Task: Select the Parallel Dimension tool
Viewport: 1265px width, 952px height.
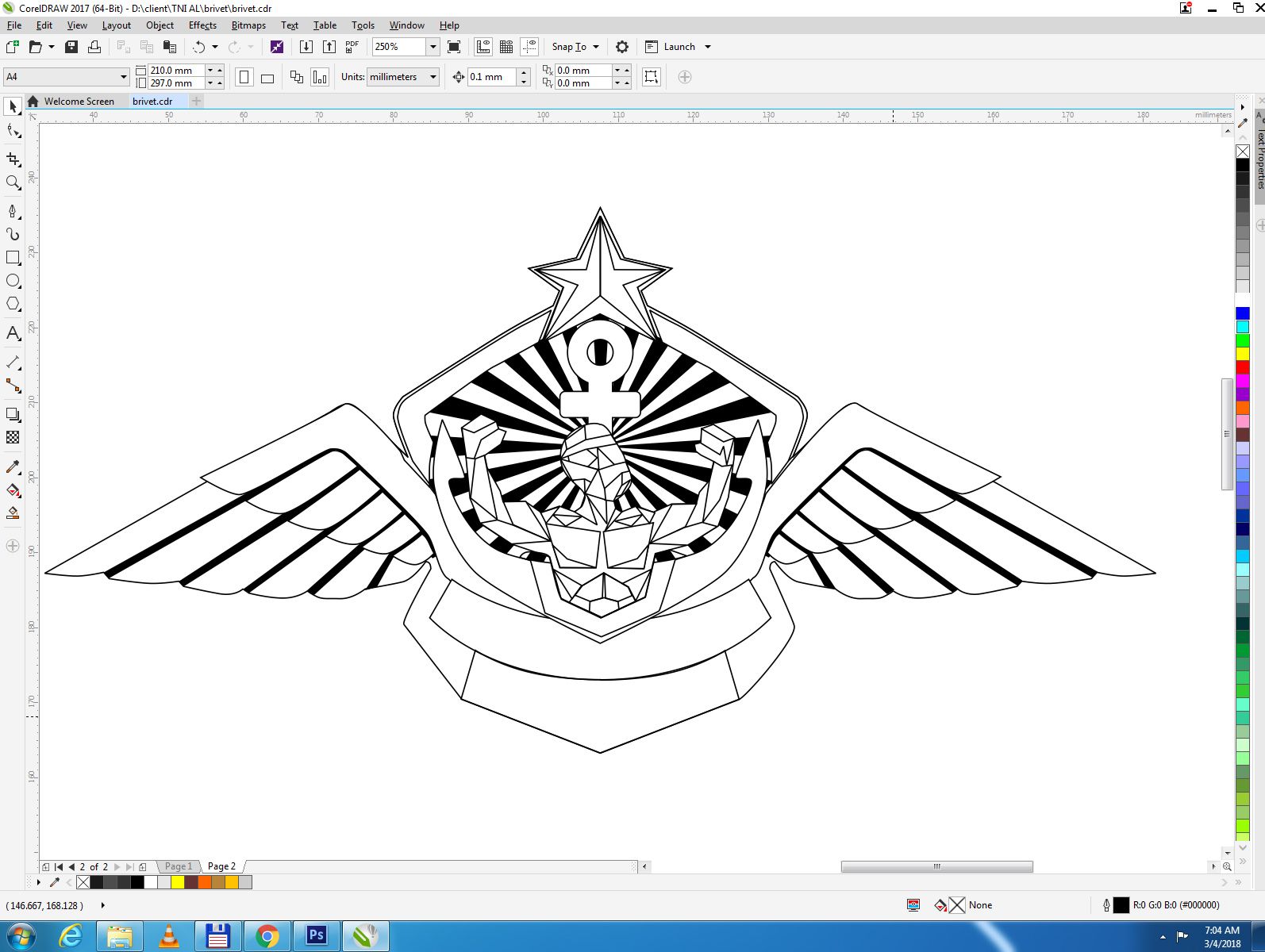Action: [x=13, y=362]
